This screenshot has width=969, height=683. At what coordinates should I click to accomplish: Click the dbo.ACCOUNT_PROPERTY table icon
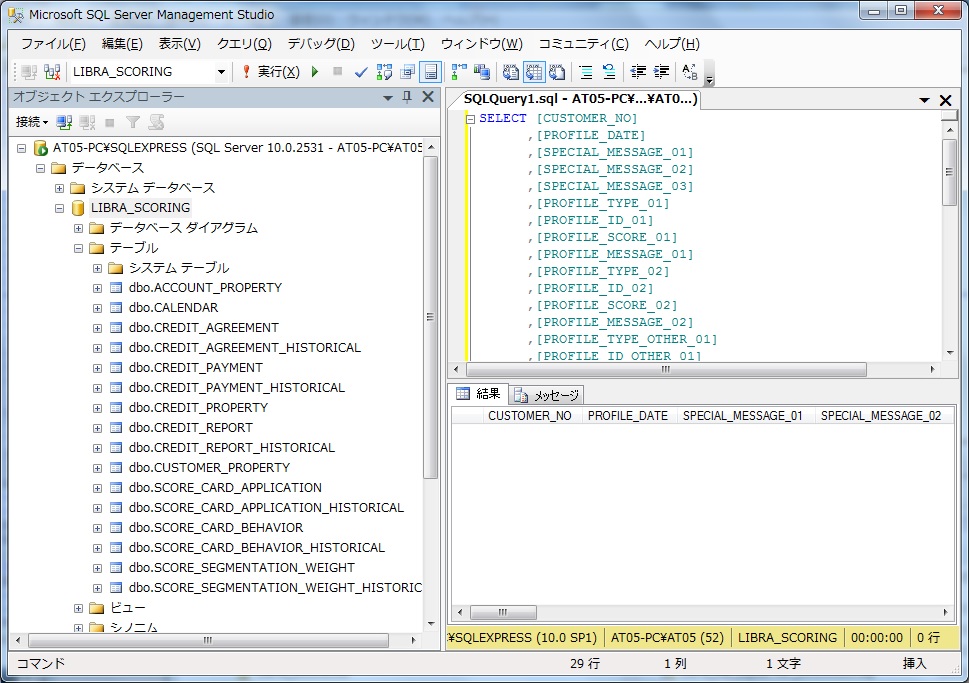click(x=116, y=287)
